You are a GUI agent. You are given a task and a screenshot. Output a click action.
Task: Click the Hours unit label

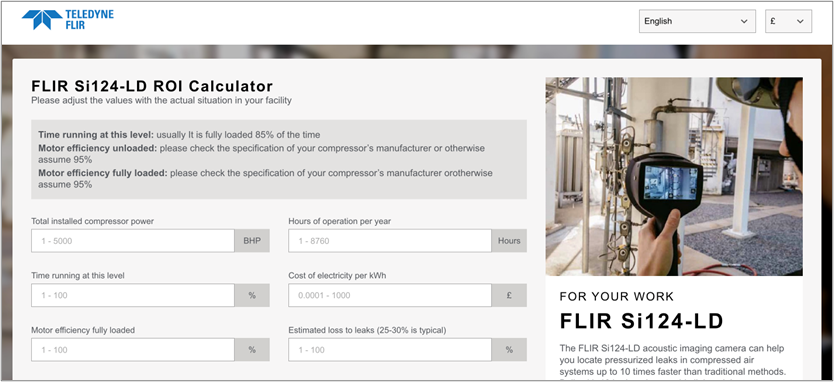tap(509, 241)
